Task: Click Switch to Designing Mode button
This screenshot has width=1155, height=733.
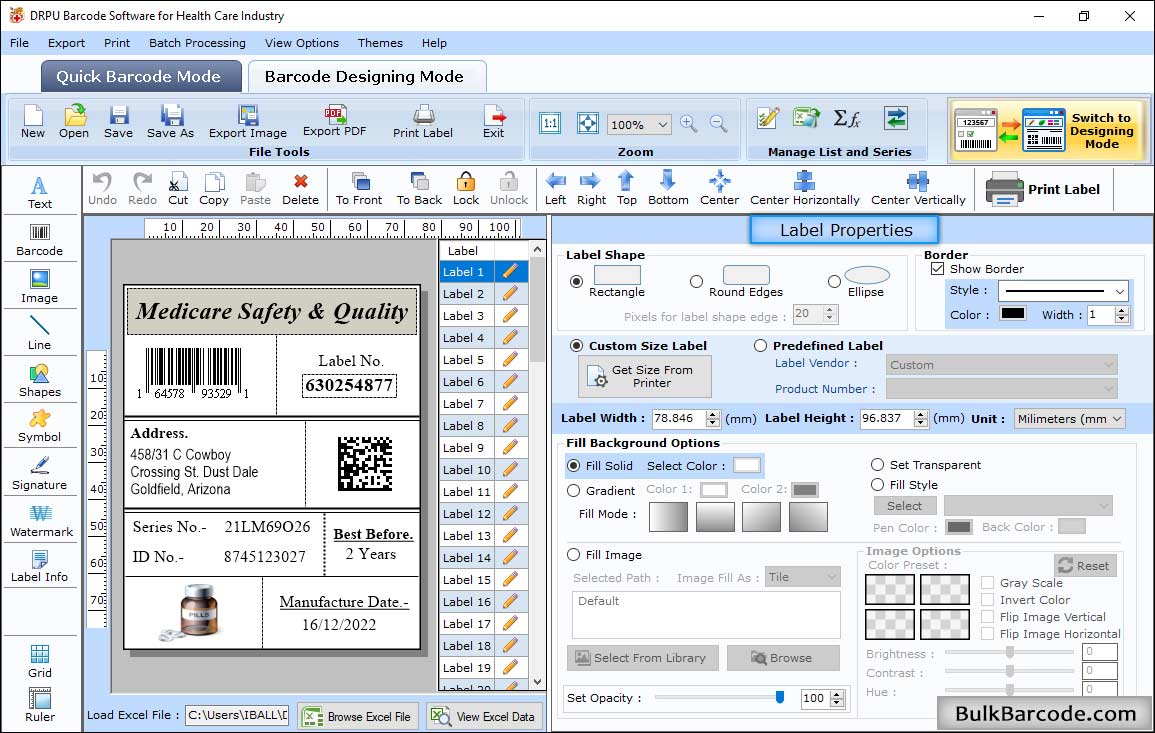Action: [x=1047, y=130]
